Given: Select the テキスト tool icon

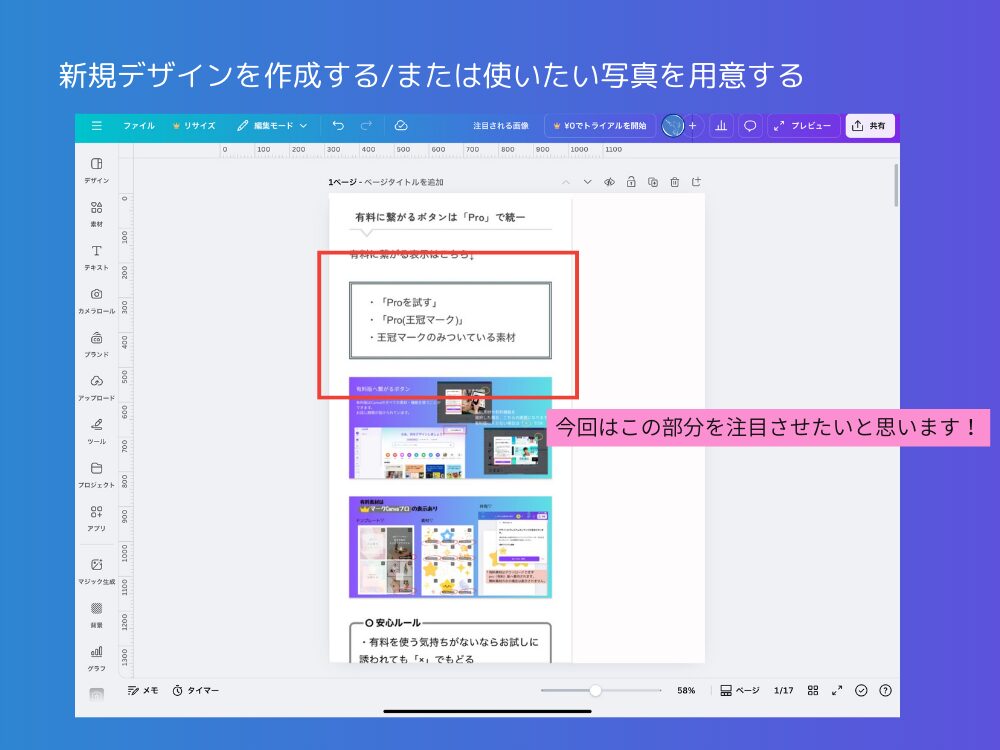Looking at the screenshot, I should pyautogui.click(x=95, y=255).
